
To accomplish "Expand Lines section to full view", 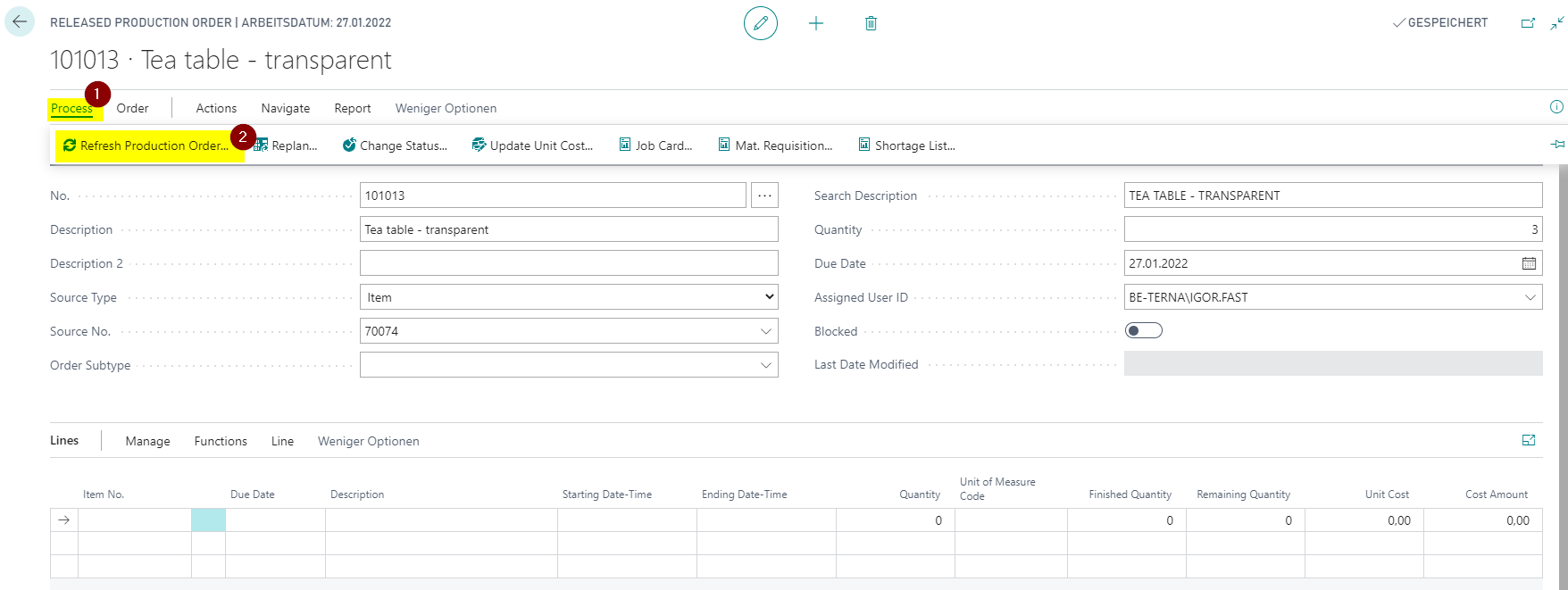I will [x=1529, y=440].
